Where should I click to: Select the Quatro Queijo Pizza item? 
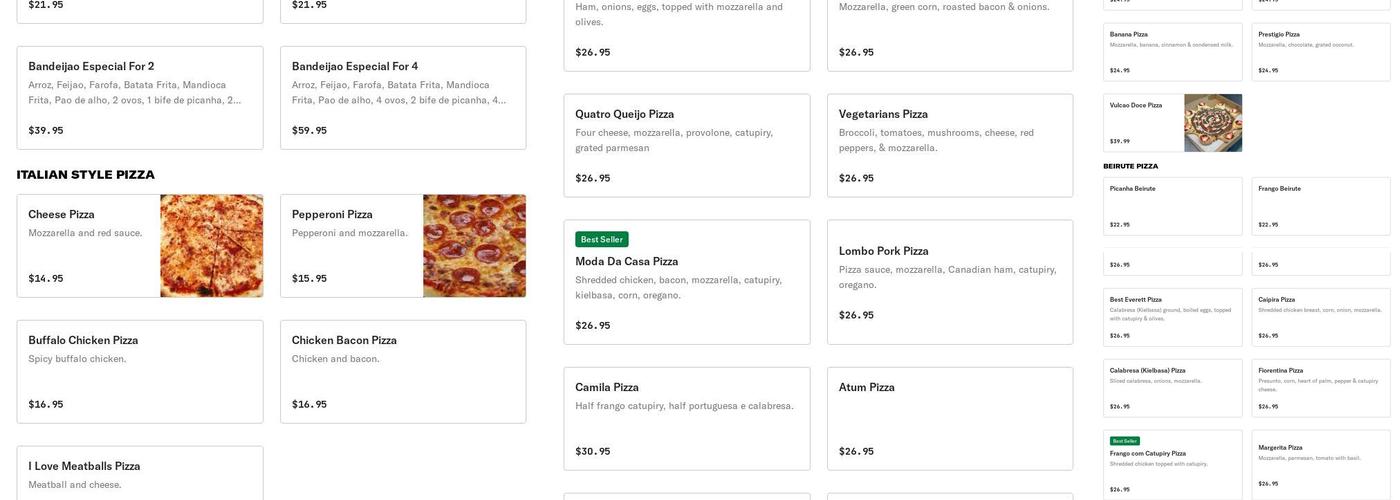(x=687, y=146)
